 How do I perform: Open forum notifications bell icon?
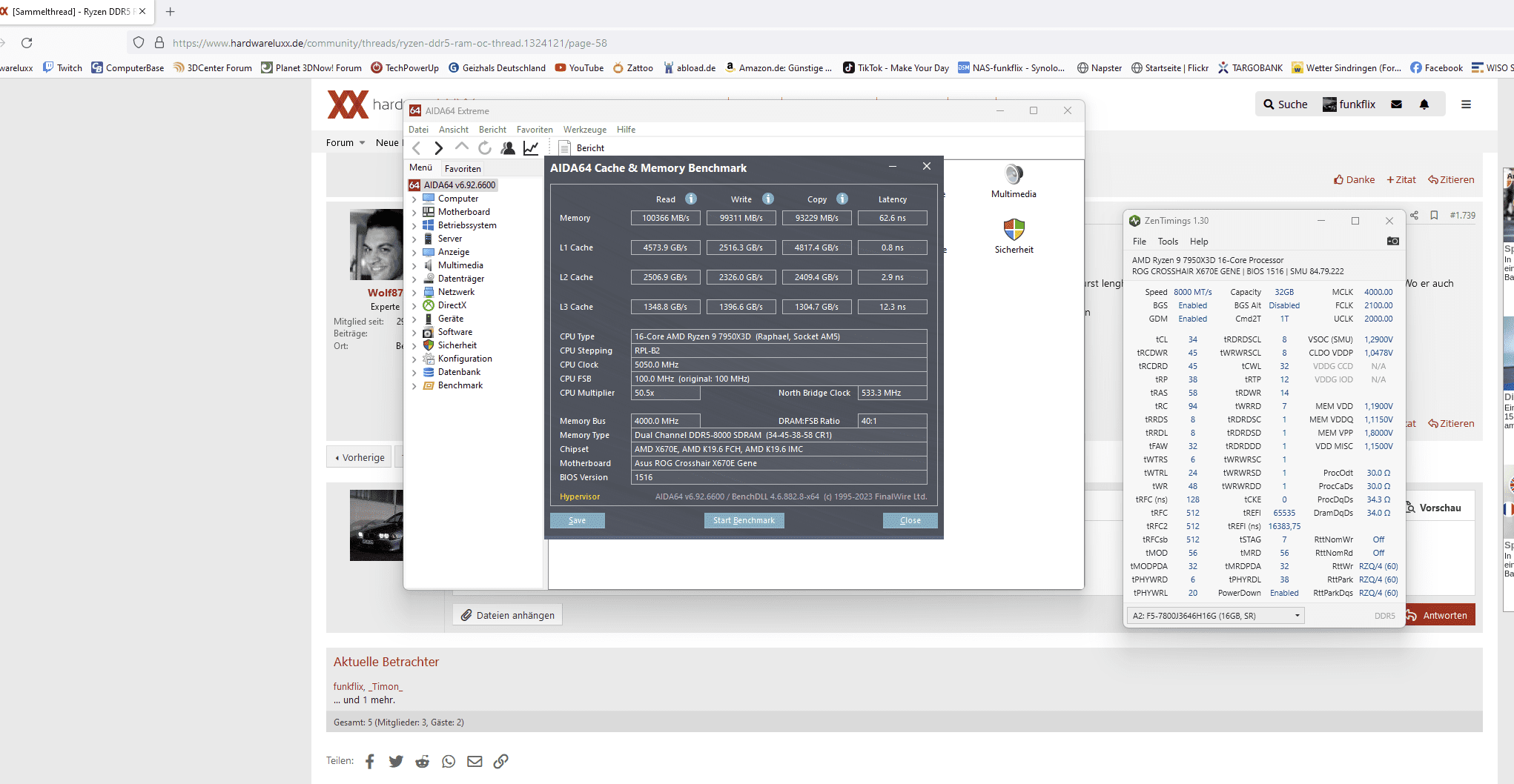pos(1424,104)
